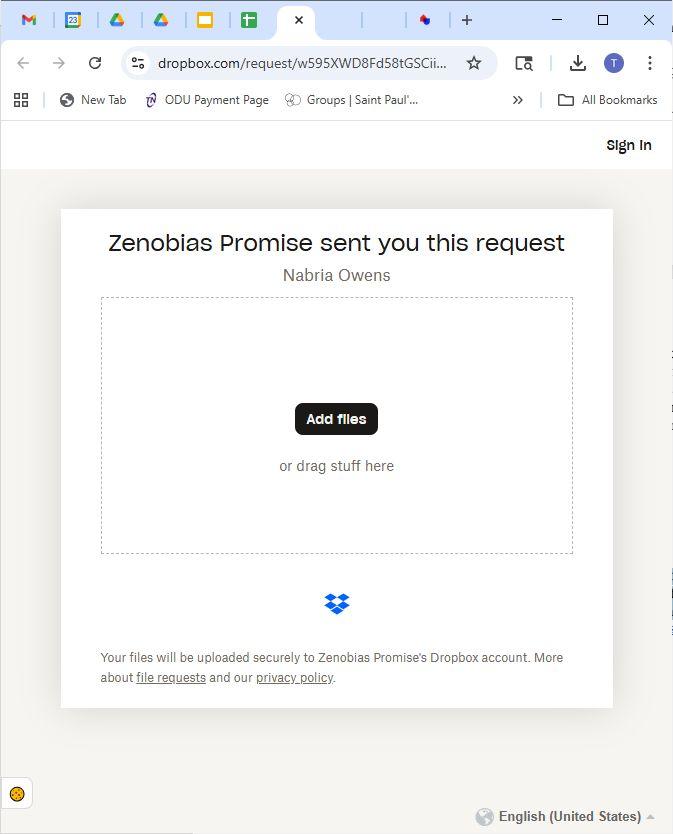The width and height of the screenshot is (673, 834).
Task: Switch to the Google Slides tab
Action: [x=205, y=20]
